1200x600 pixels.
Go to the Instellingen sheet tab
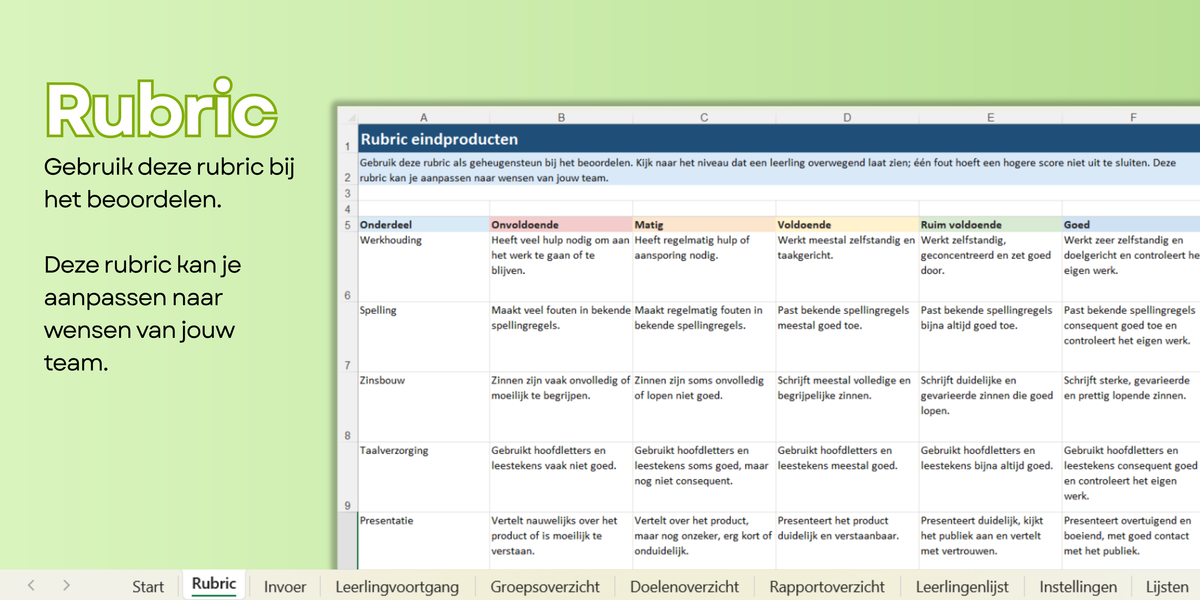point(1078,587)
